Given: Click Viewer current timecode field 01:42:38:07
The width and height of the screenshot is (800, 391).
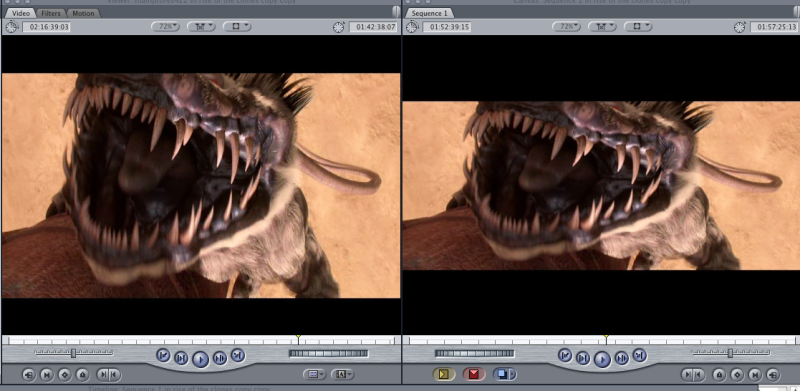Looking at the screenshot, I should tap(373, 27).
